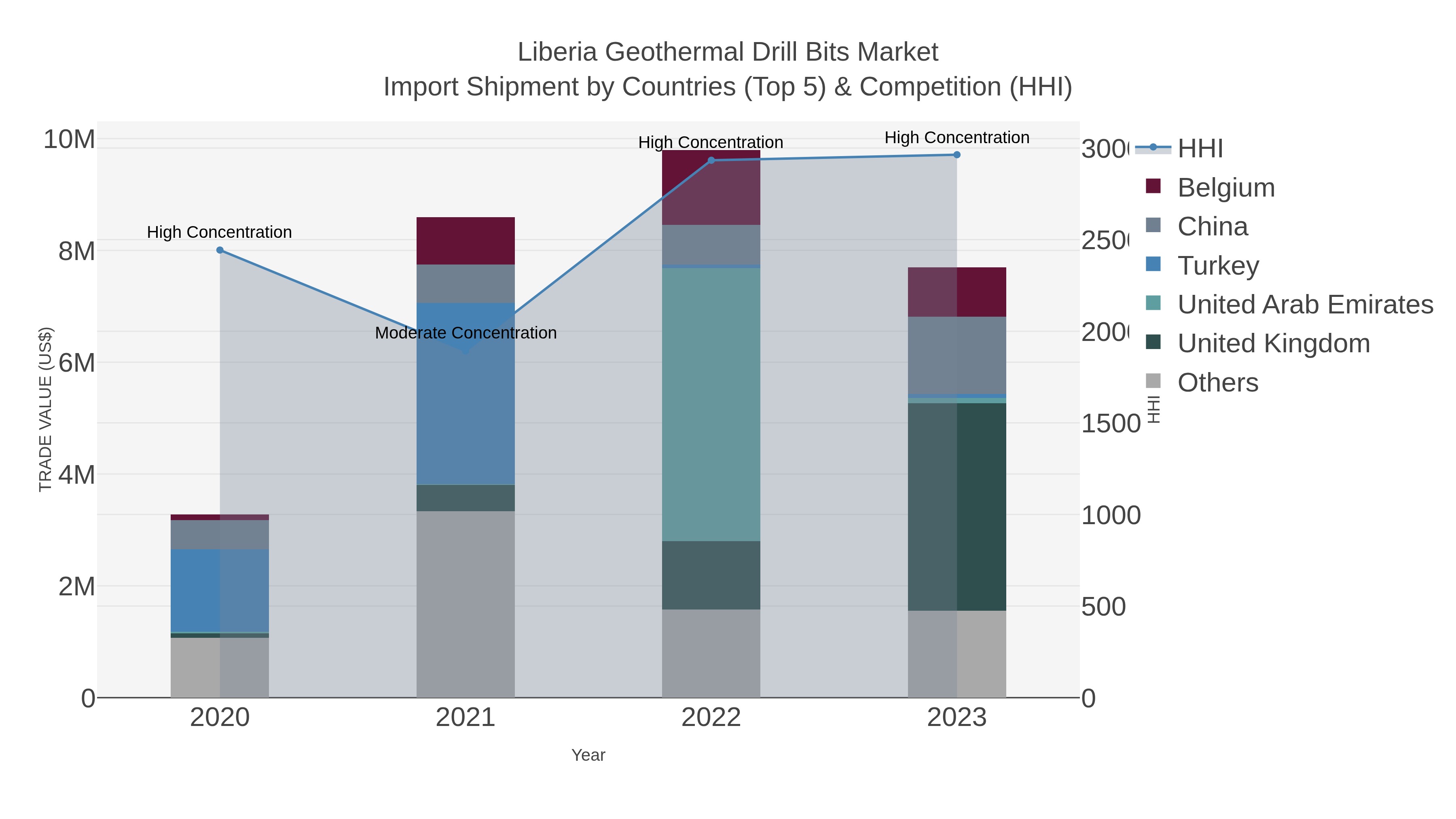This screenshot has height=819, width=1456.
Task: Click 'High Concentration' annotation above 2020
Action: [x=219, y=232]
